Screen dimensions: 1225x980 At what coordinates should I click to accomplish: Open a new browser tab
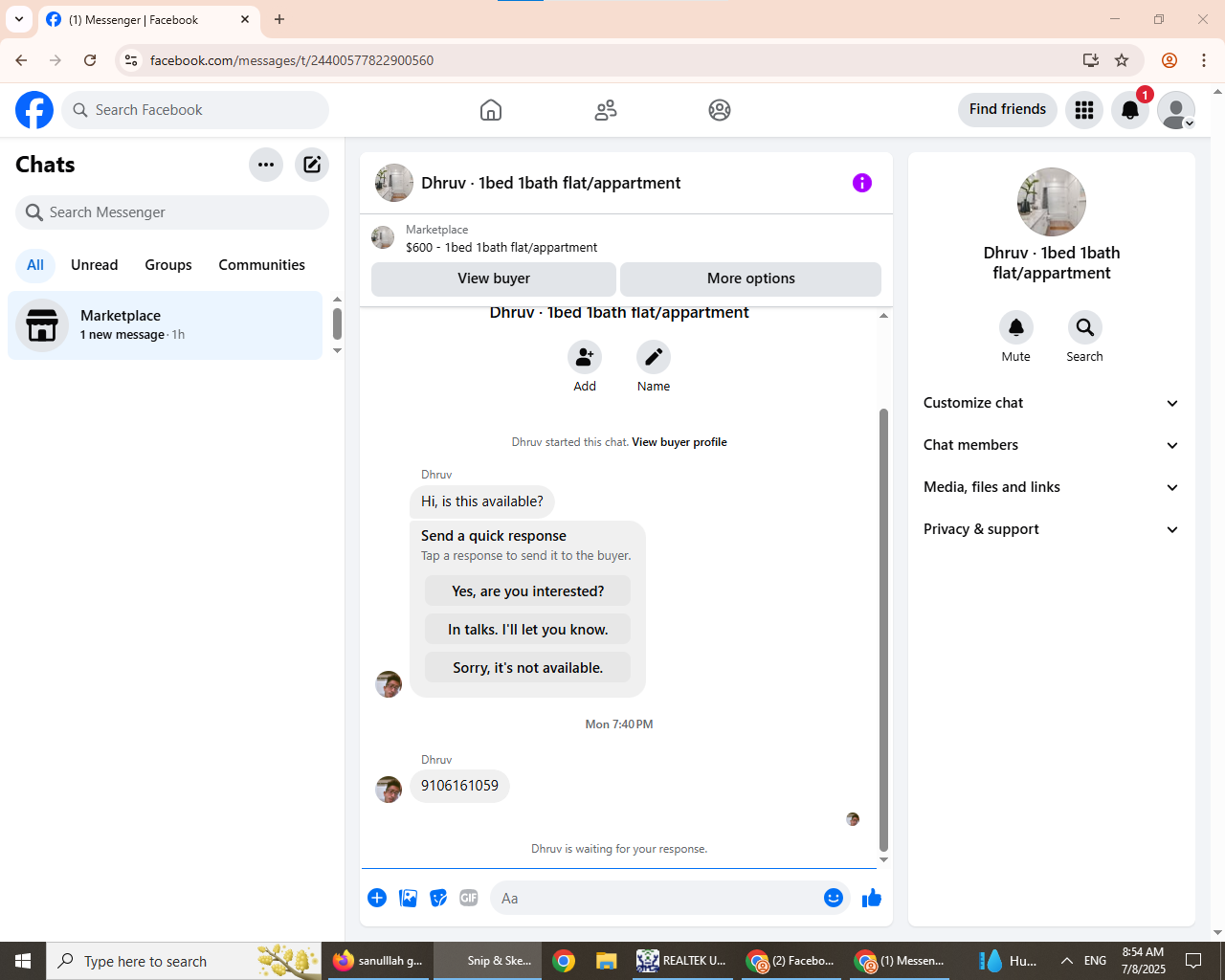coord(279,19)
